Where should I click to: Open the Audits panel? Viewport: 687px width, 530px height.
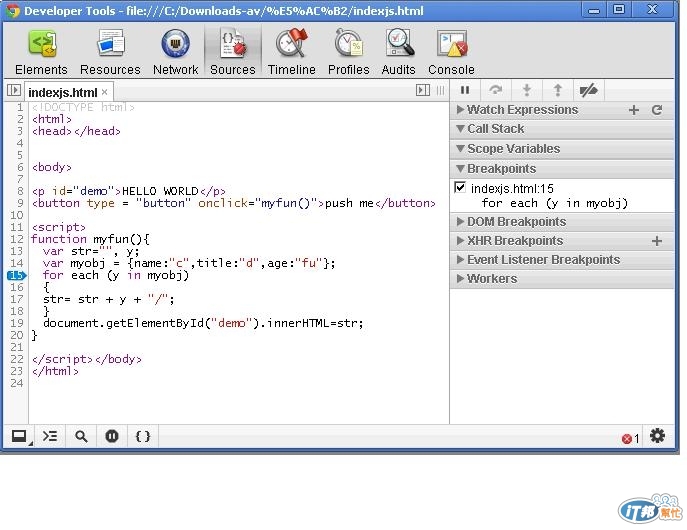click(398, 52)
